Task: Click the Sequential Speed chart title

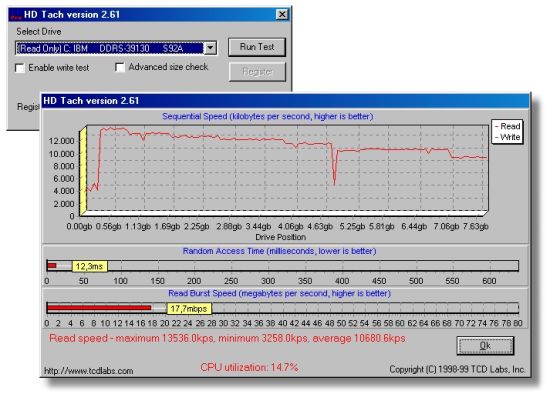Action: 268,116
